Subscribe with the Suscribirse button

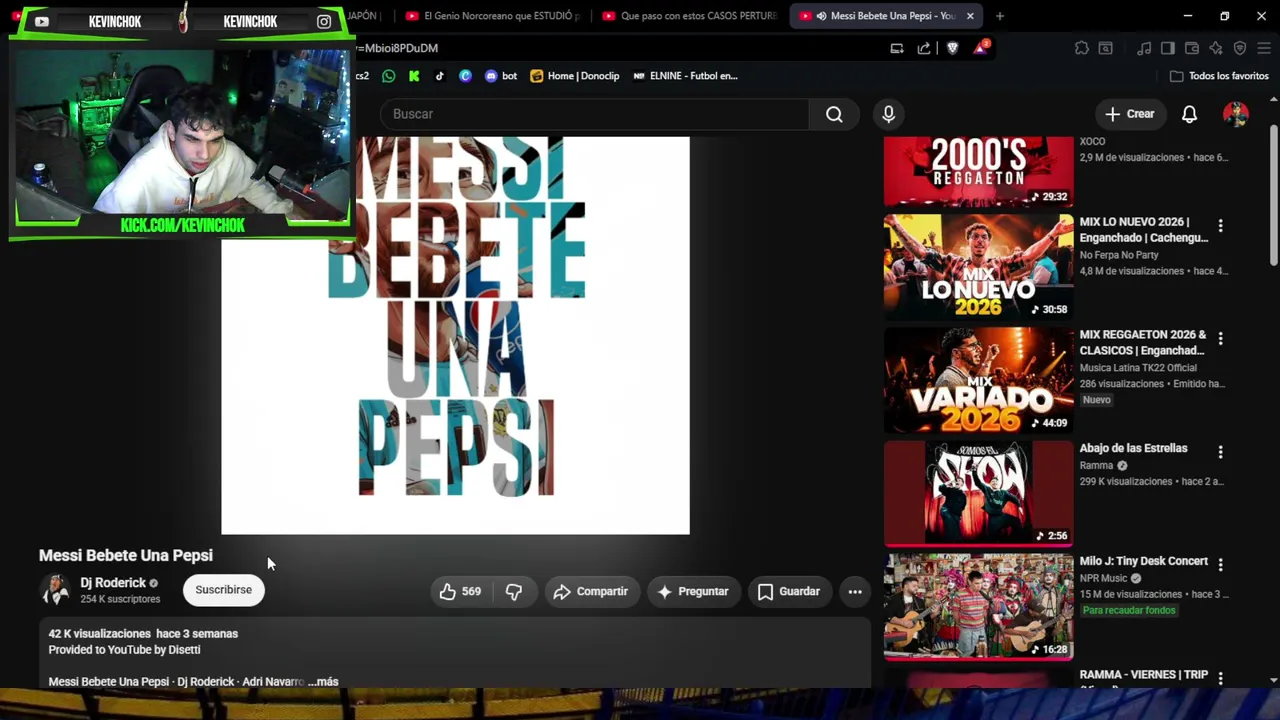[x=224, y=590]
